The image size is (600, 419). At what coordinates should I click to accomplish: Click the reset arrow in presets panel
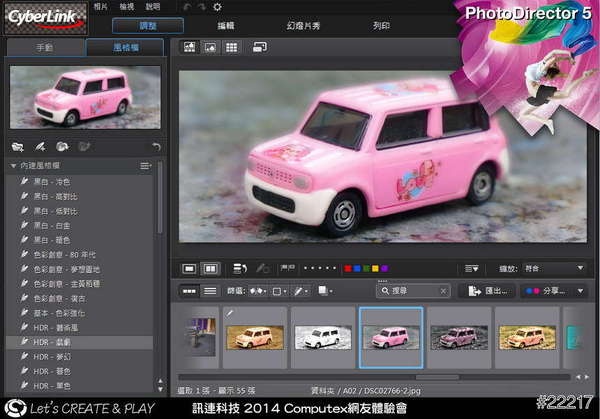(x=154, y=147)
